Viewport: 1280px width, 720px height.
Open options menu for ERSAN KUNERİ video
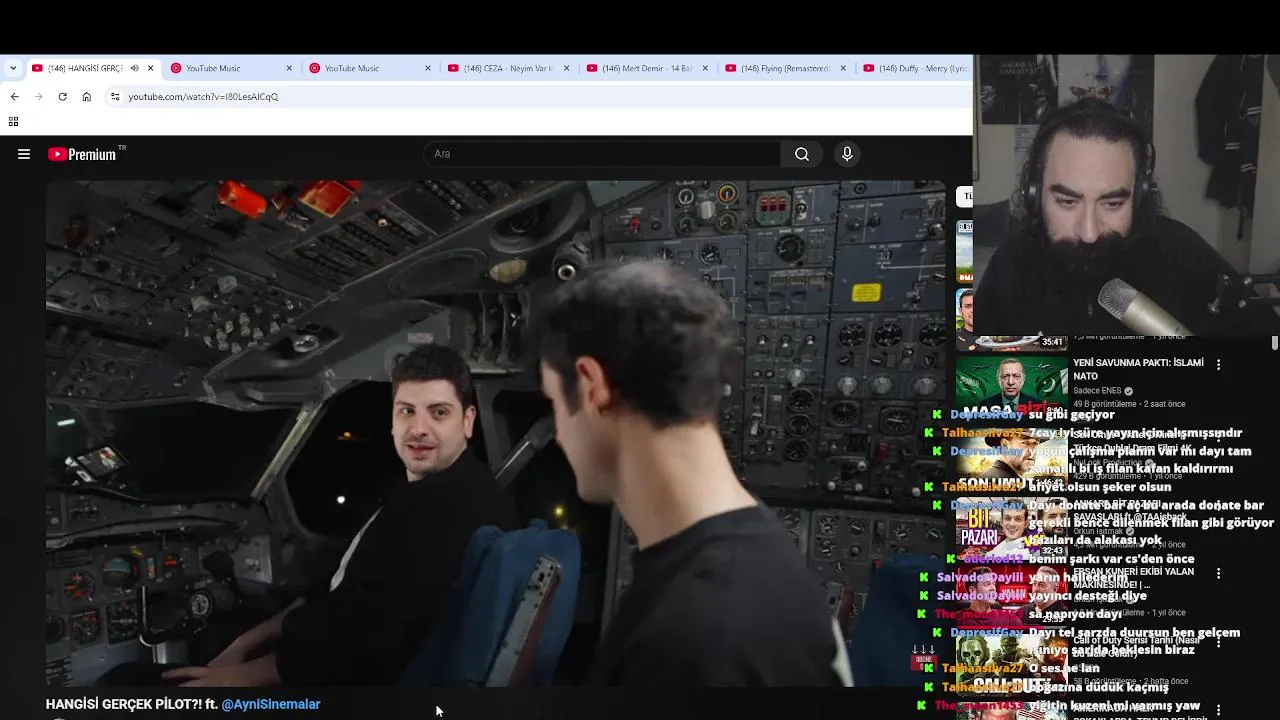point(1218,574)
